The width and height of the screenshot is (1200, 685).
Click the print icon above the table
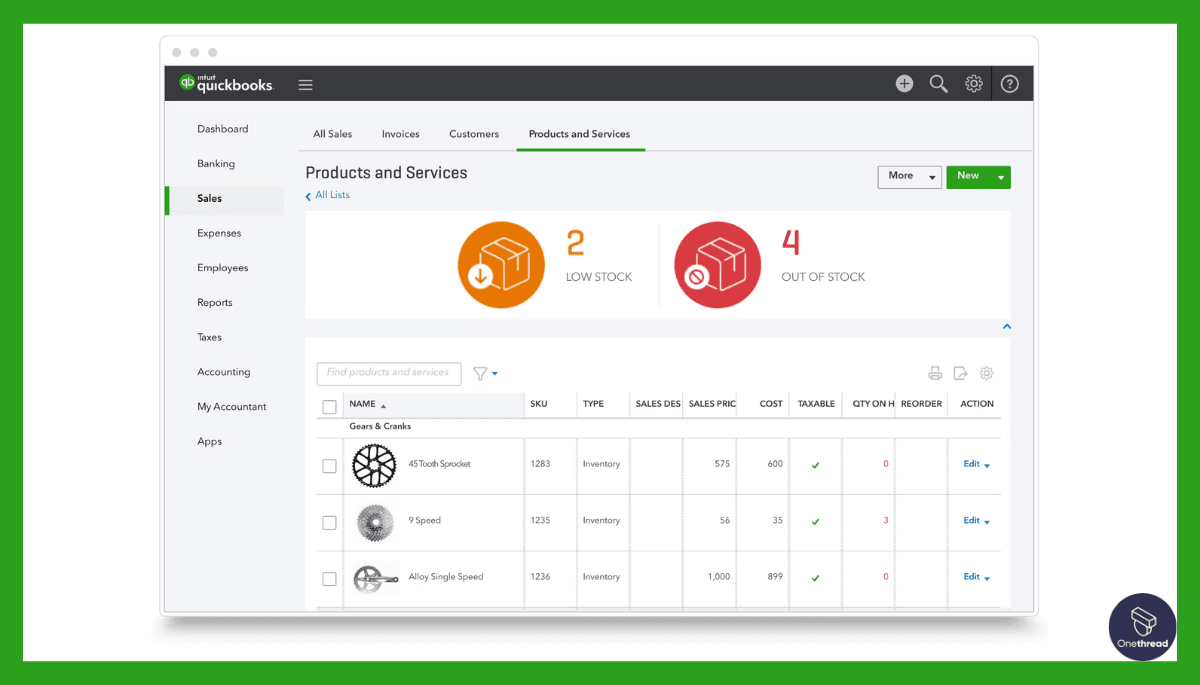(934, 372)
